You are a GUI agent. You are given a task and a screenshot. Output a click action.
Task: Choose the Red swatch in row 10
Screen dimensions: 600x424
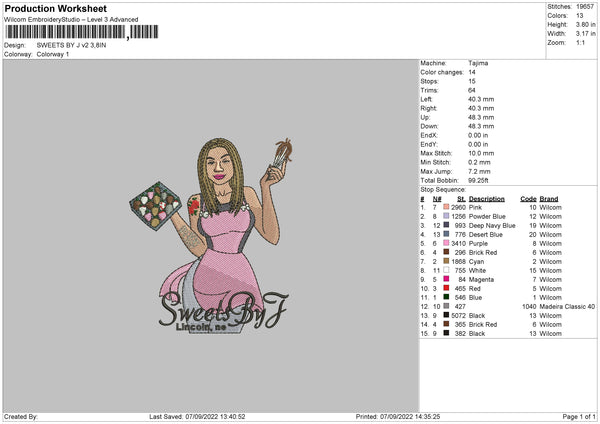[446, 288]
